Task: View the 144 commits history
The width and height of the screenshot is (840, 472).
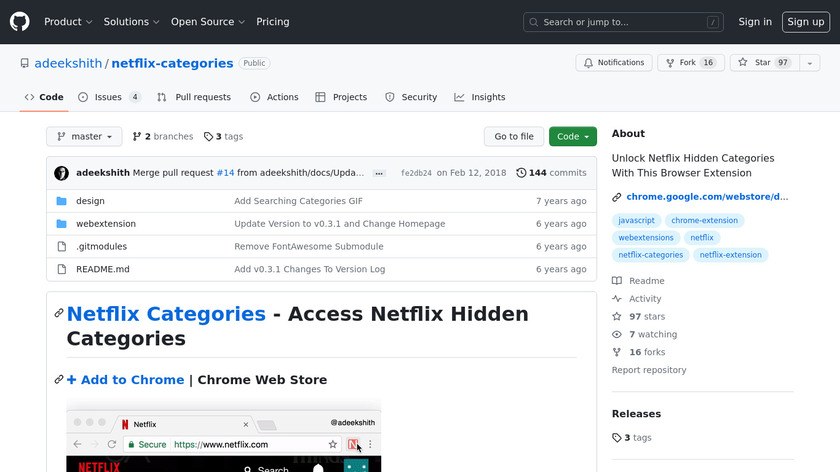Action: click(551, 173)
